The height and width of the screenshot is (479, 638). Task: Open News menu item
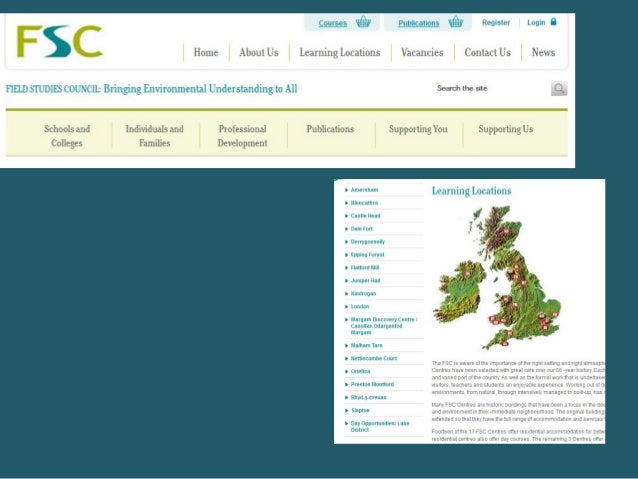543,52
